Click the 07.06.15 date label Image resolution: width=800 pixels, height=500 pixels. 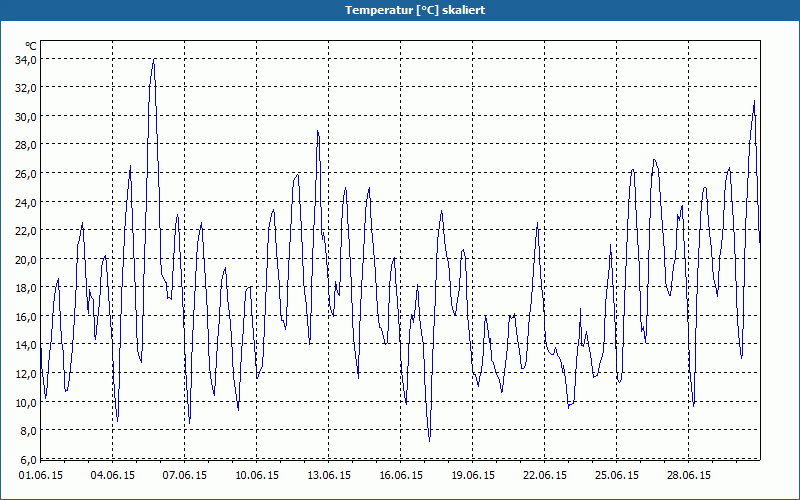pyautogui.click(x=185, y=475)
